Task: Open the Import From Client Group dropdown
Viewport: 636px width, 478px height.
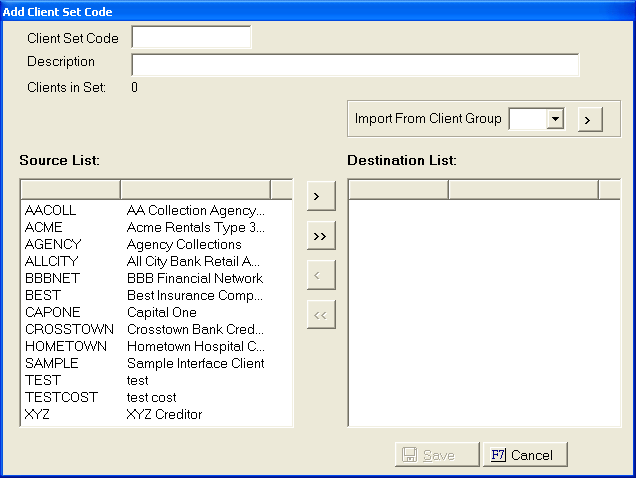Action: 555,119
